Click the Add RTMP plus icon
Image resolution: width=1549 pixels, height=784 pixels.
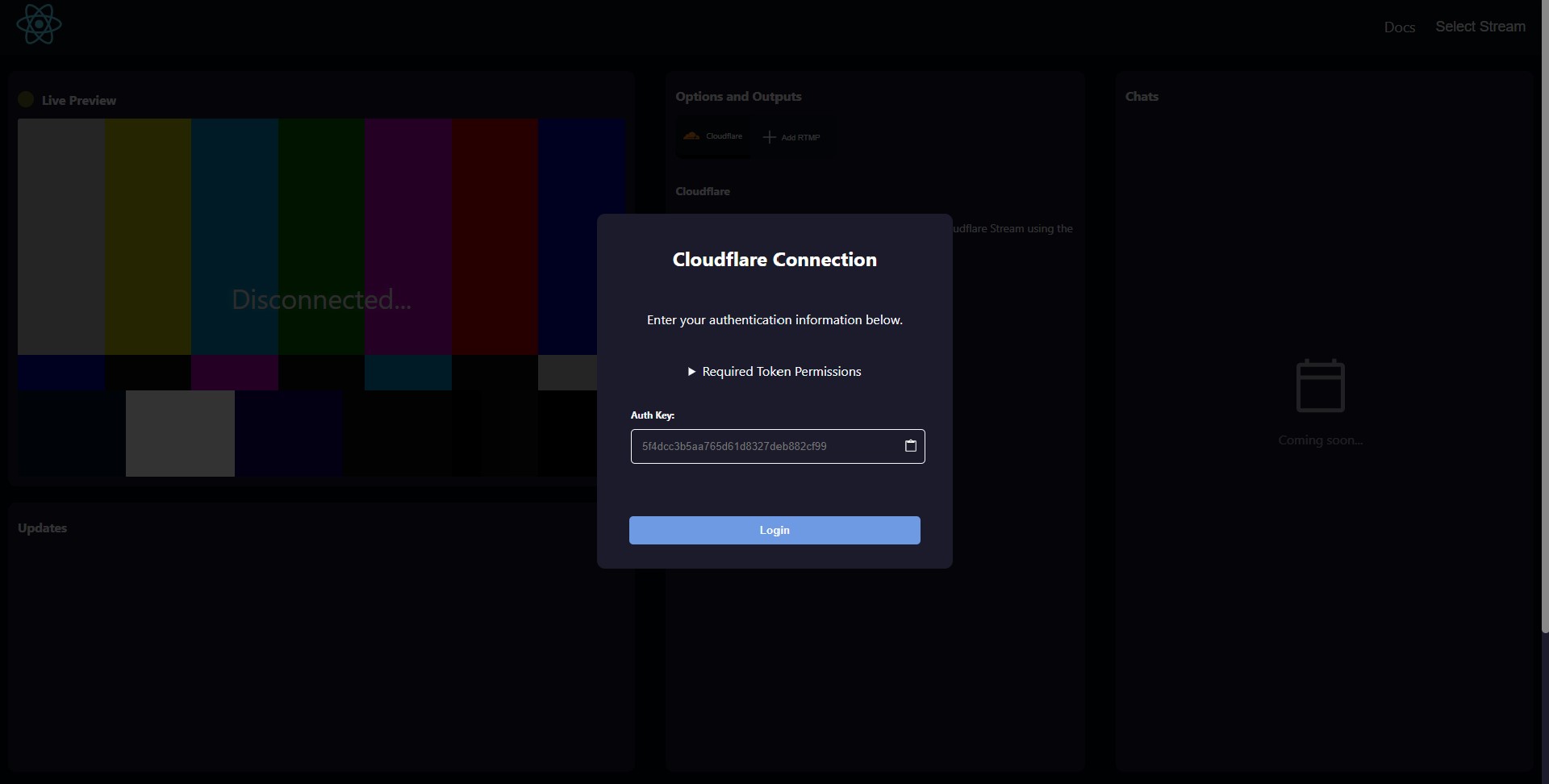[x=769, y=137]
